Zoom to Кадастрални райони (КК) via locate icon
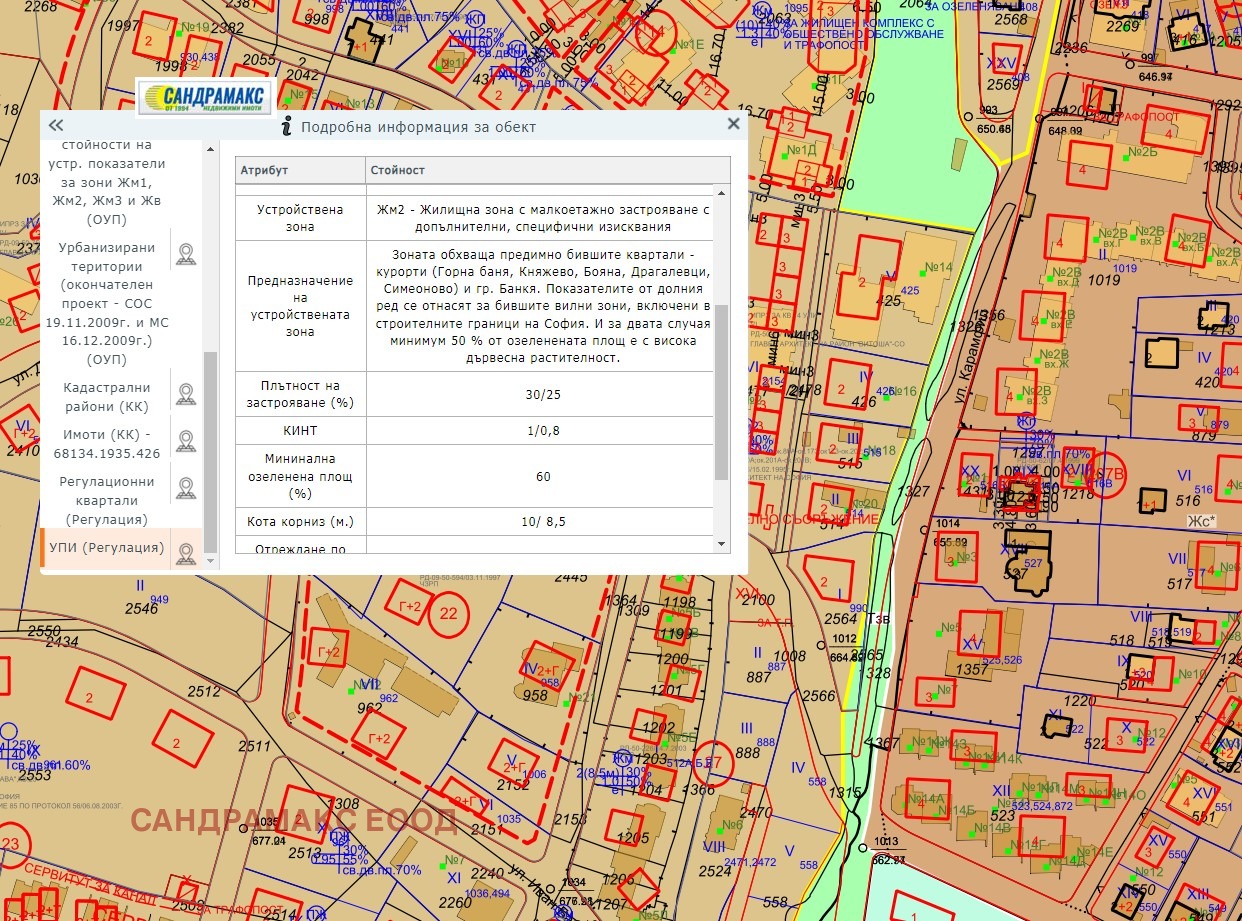1242x921 pixels. 185,394
